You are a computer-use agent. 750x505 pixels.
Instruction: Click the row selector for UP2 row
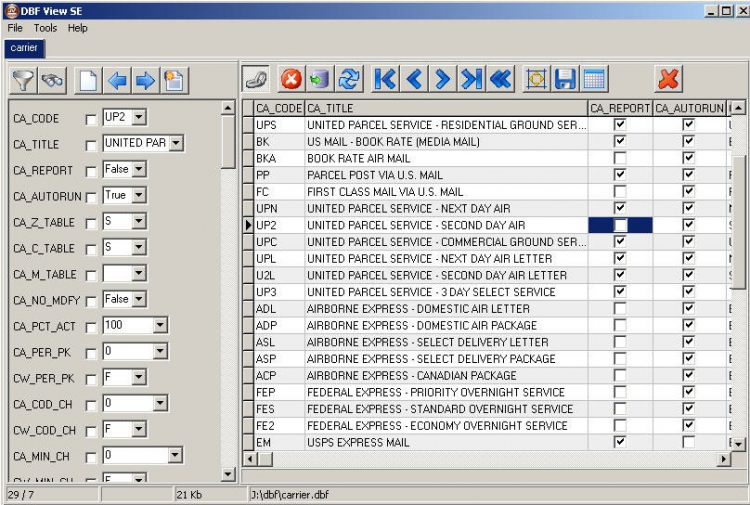click(248, 225)
